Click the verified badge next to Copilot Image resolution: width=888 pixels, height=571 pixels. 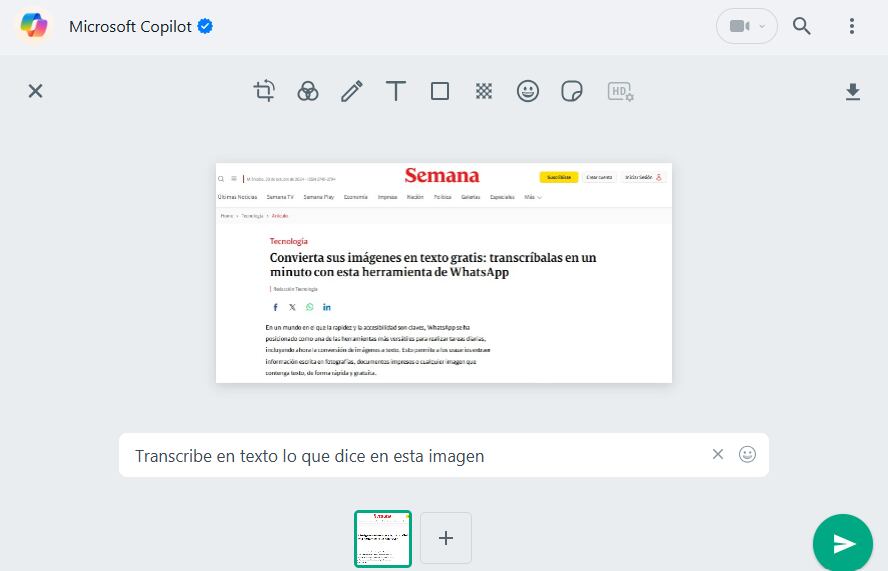(x=205, y=26)
